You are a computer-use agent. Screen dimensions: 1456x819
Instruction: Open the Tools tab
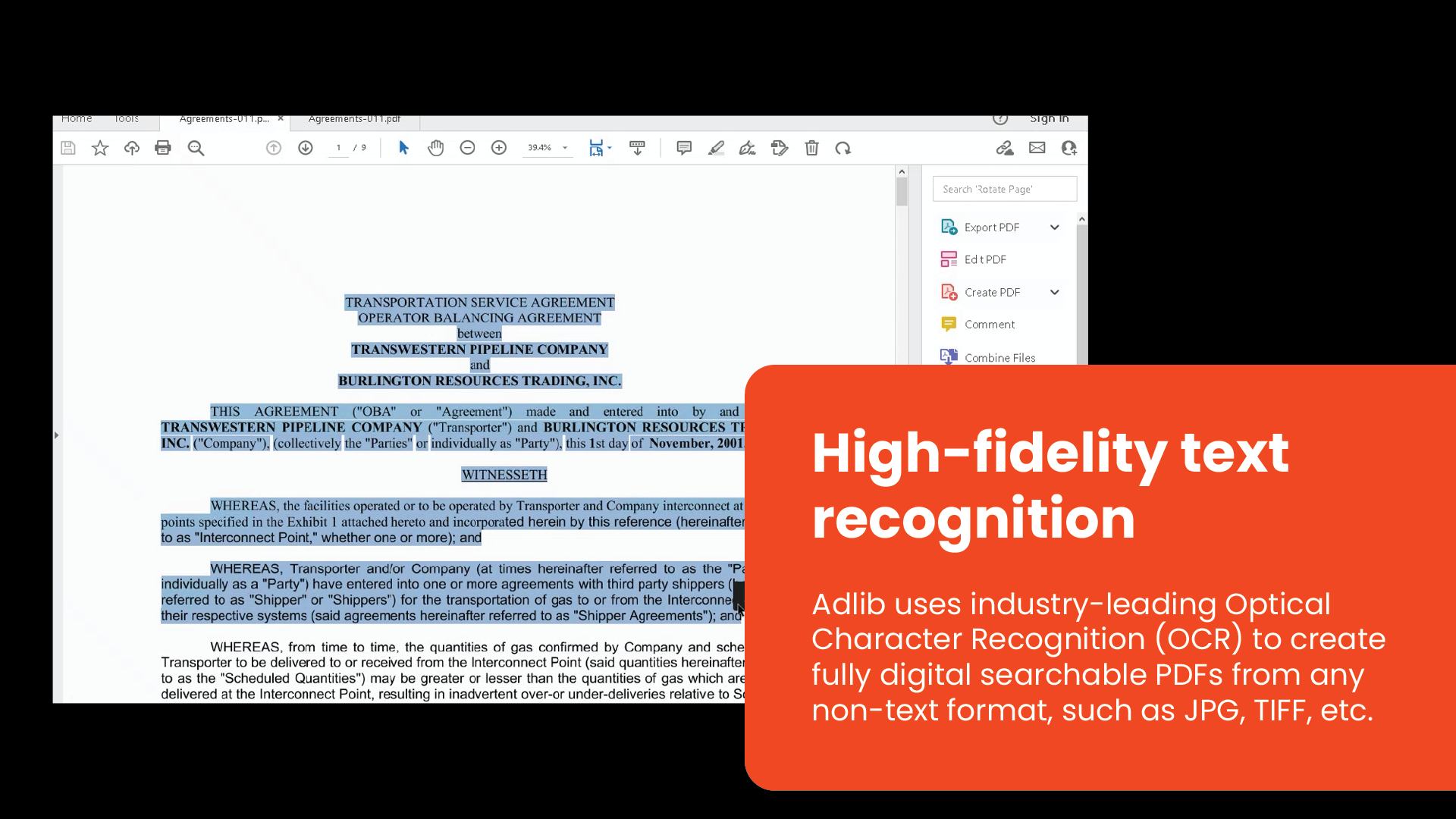[126, 119]
